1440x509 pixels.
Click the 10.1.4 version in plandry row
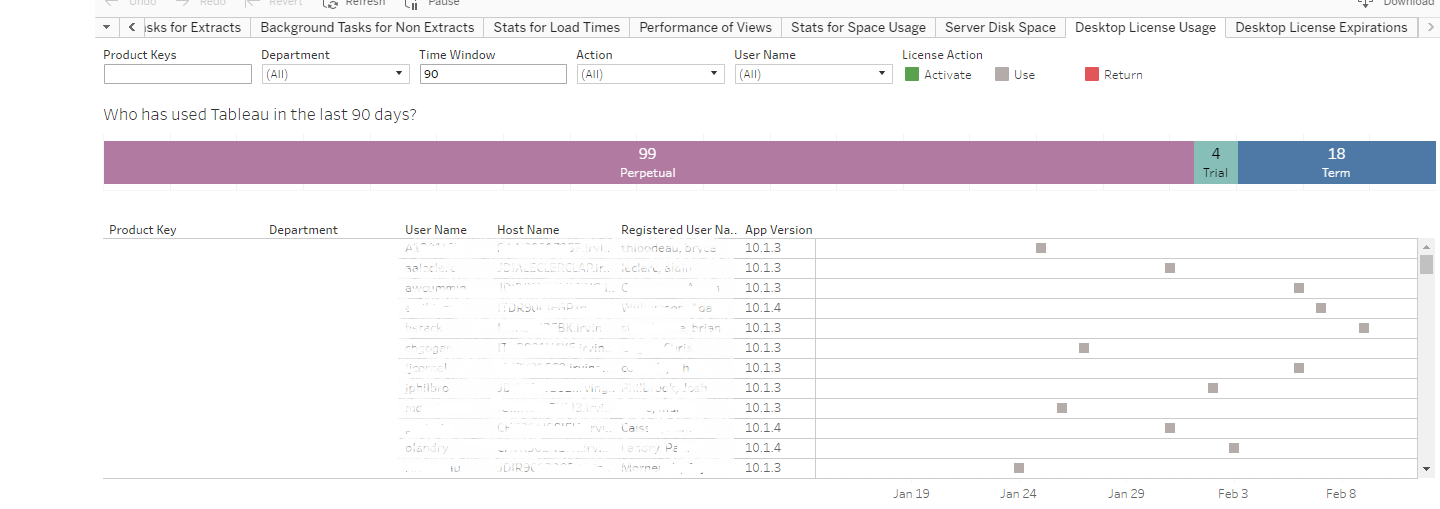click(763, 448)
